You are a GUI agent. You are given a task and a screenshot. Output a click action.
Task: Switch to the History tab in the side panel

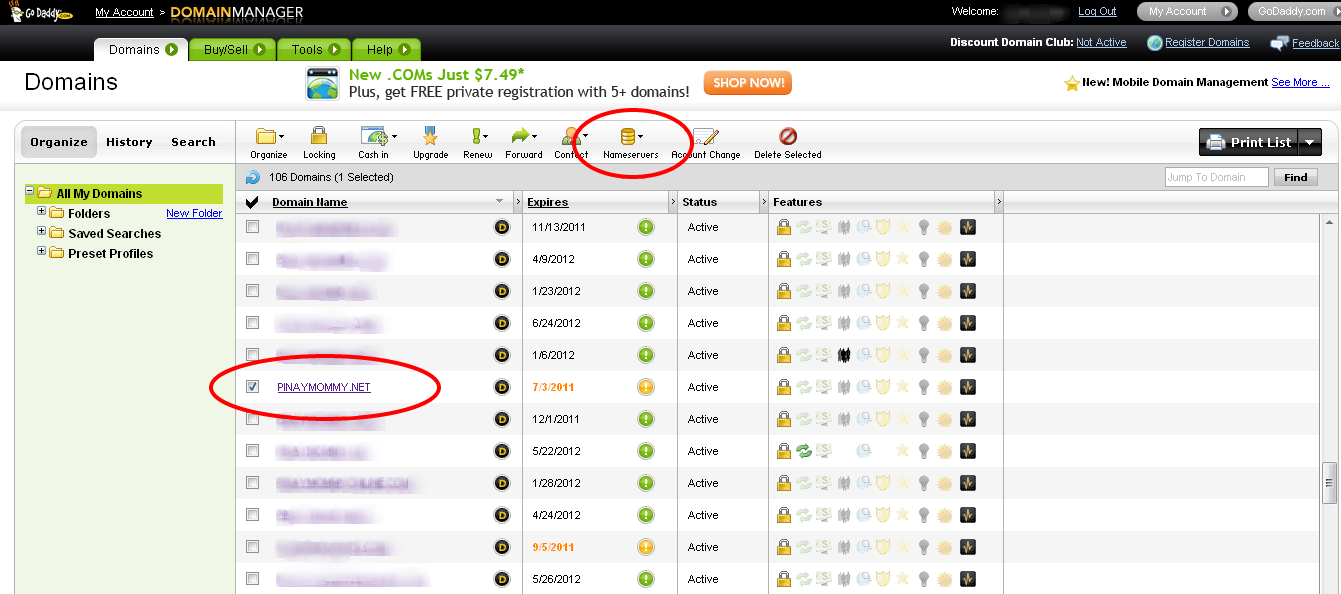click(129, 142)
